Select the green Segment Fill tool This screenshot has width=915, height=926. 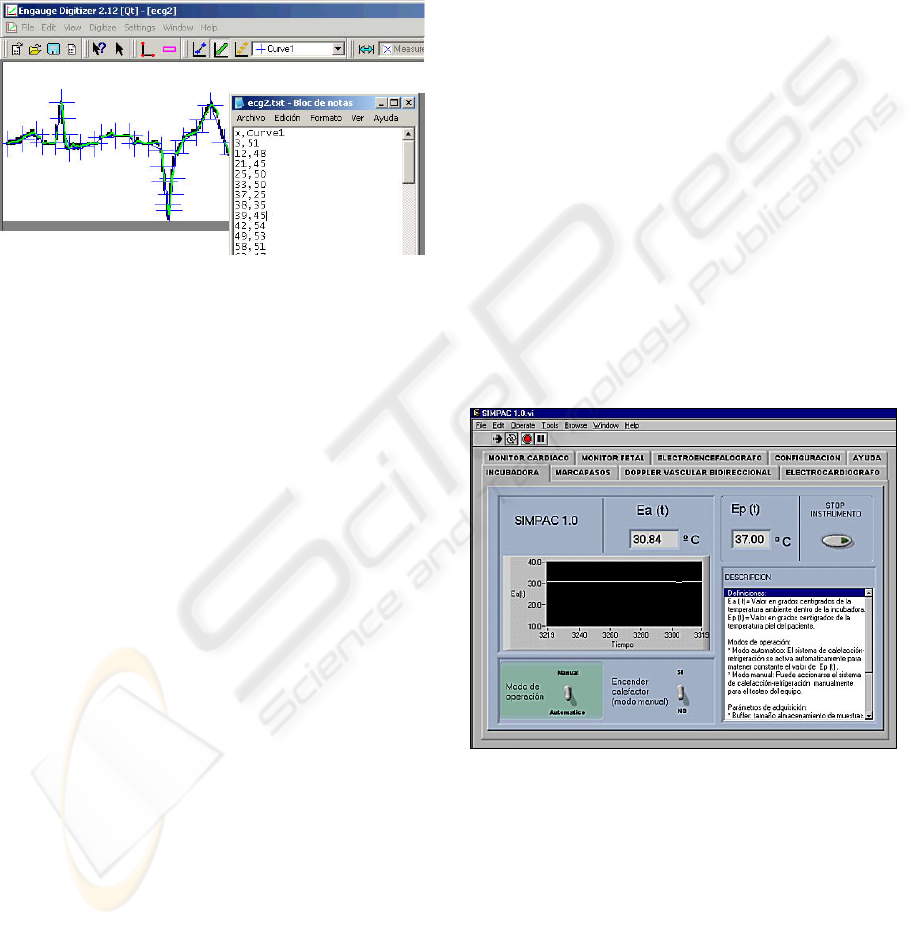[220, 48]
